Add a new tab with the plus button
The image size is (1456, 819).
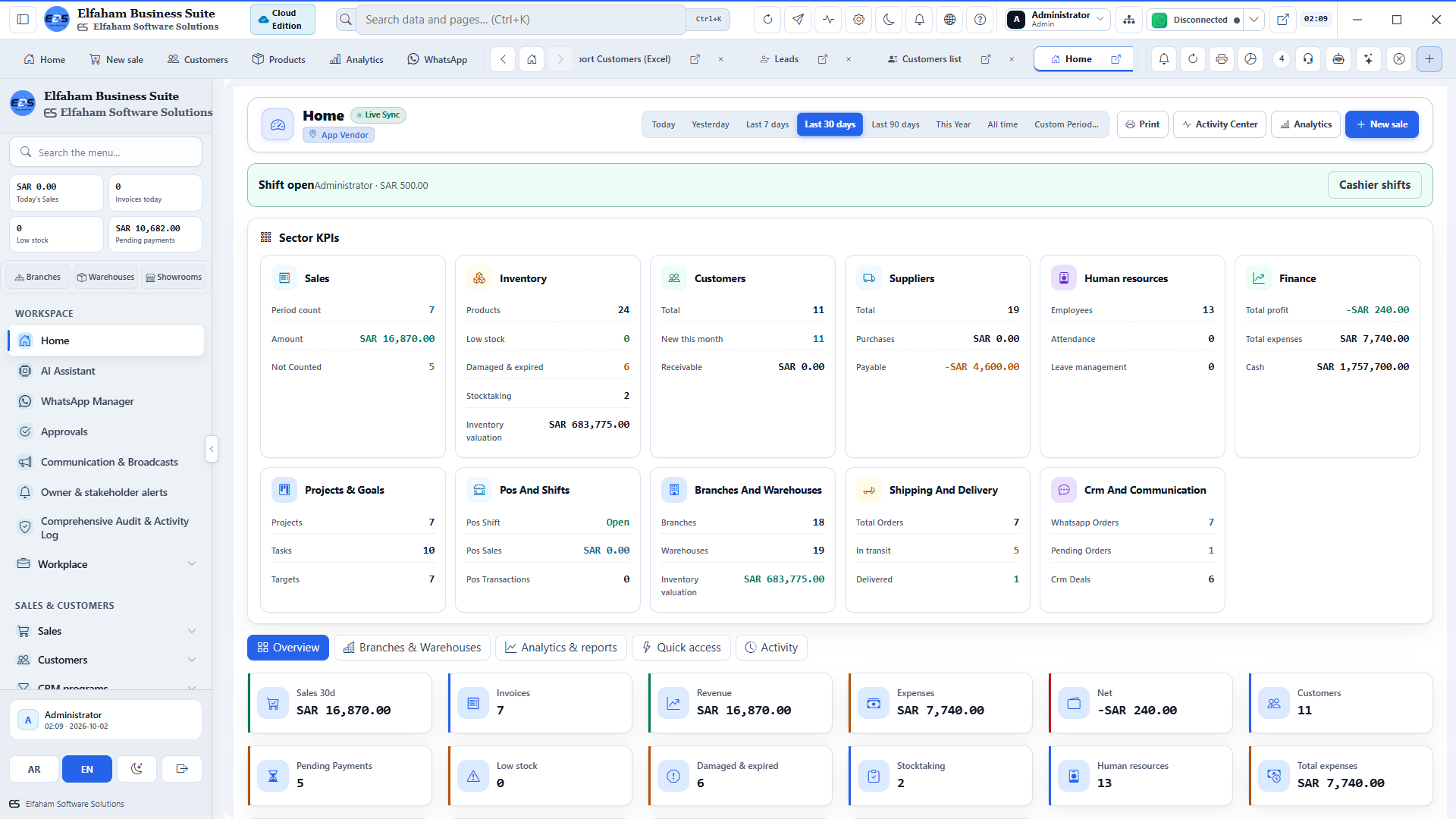pos(1429,59)
